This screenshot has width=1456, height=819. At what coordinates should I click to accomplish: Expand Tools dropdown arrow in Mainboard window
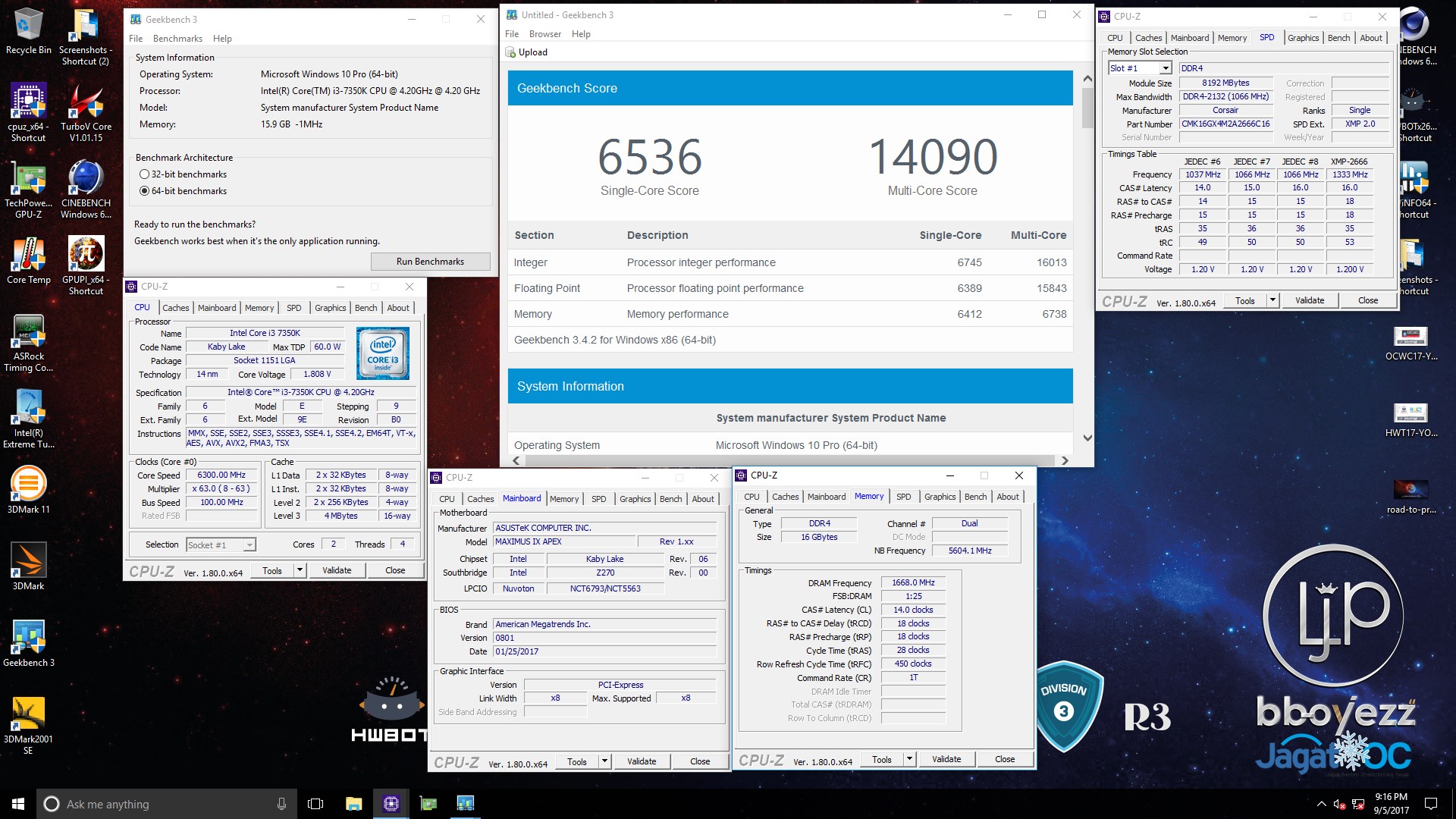604,761
